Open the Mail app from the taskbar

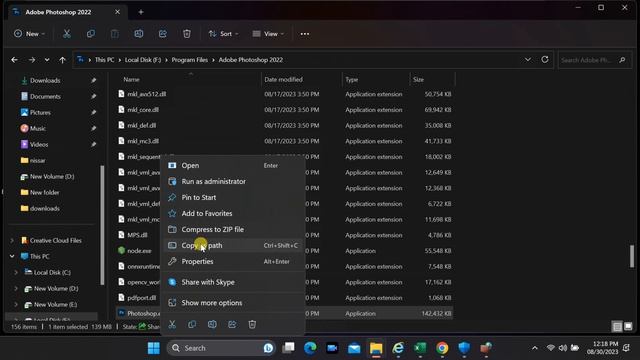click(354, 348)
